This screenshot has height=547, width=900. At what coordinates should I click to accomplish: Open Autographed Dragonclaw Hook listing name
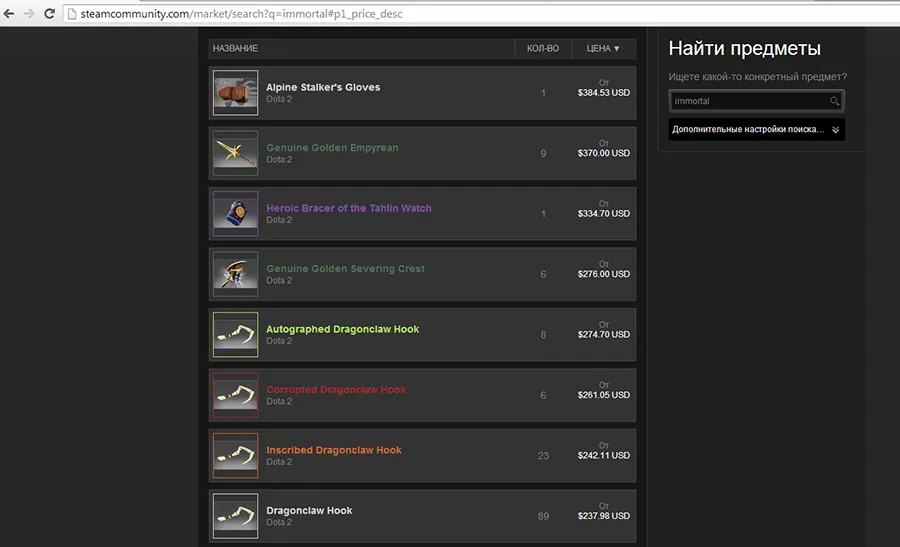(343, 329)
